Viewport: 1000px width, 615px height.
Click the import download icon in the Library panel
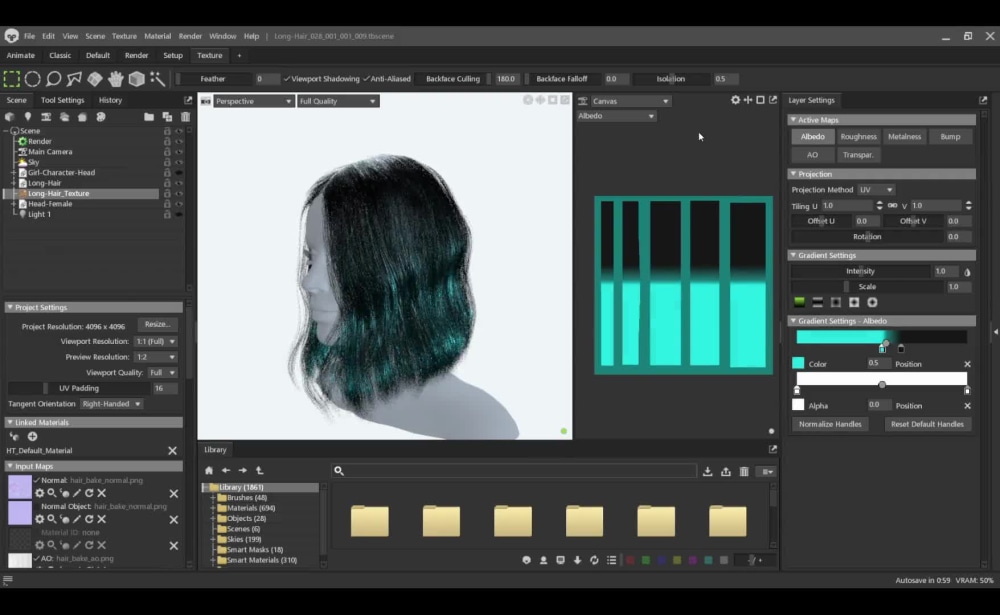[708, 470]
